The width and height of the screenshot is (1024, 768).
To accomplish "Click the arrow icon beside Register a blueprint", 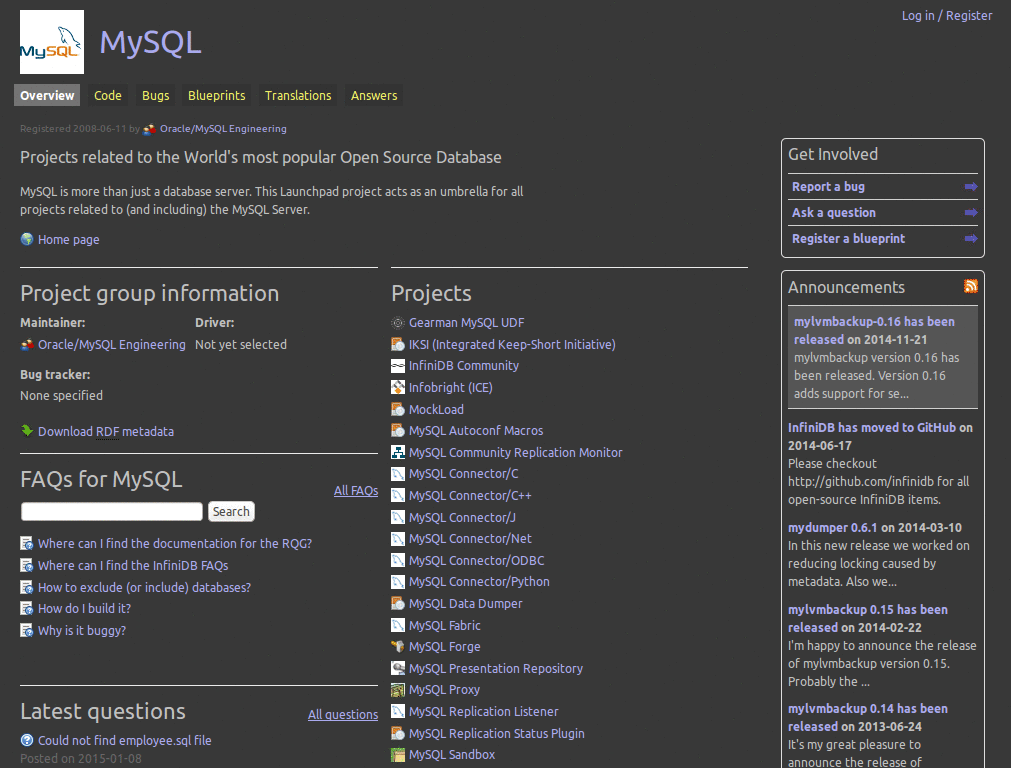I will (971, 238).
